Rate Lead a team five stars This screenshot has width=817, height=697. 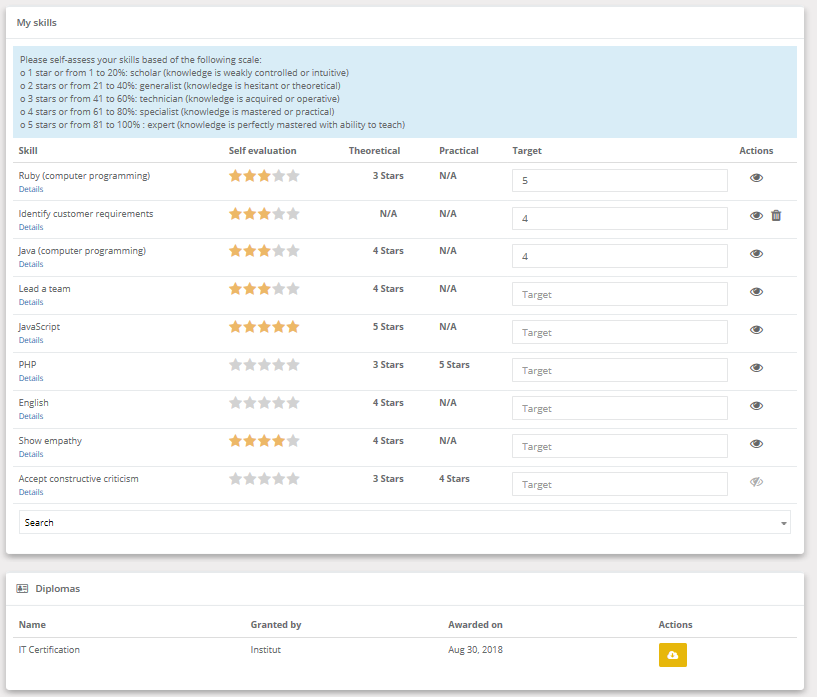point(293,289)
